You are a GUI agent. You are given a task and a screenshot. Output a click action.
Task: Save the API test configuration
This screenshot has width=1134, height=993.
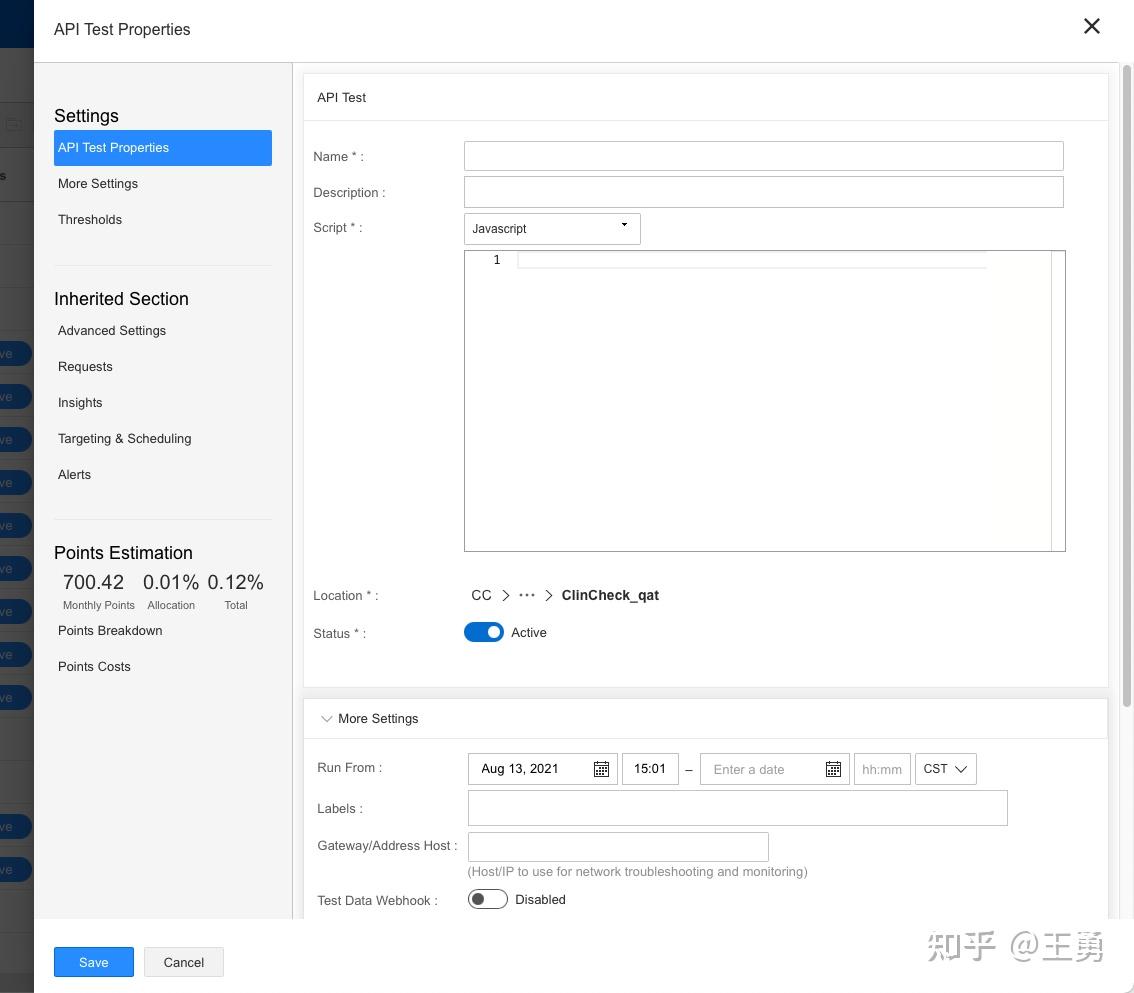[93, 961]
